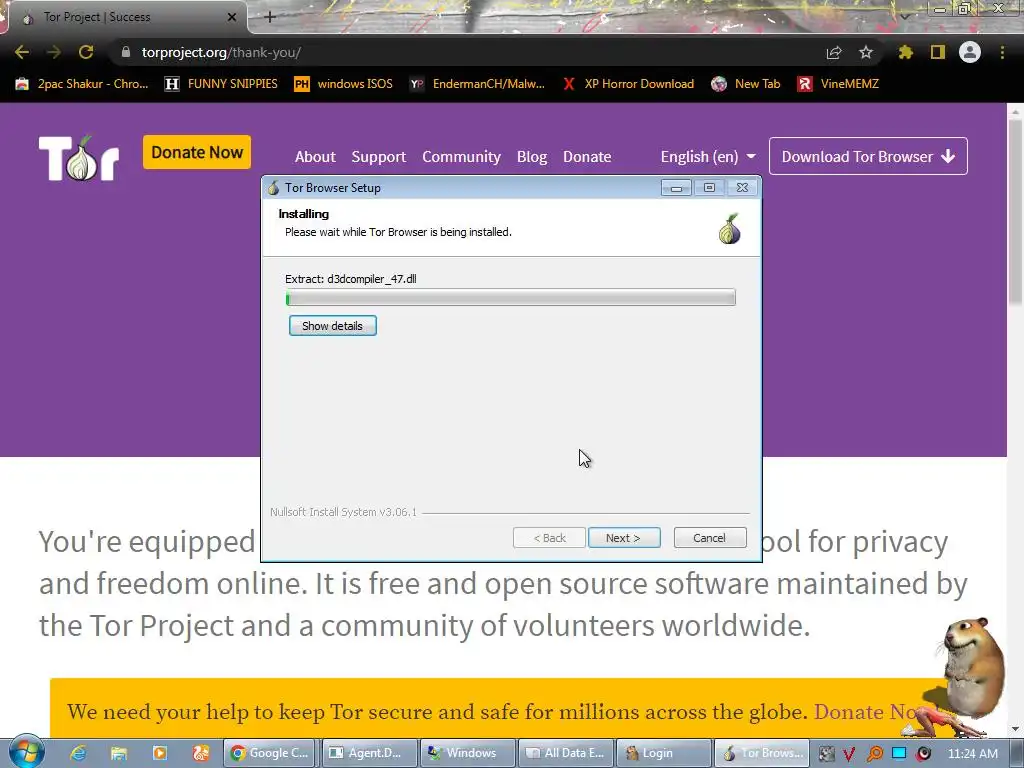Open the media player taskbar icon

[160, 753]
